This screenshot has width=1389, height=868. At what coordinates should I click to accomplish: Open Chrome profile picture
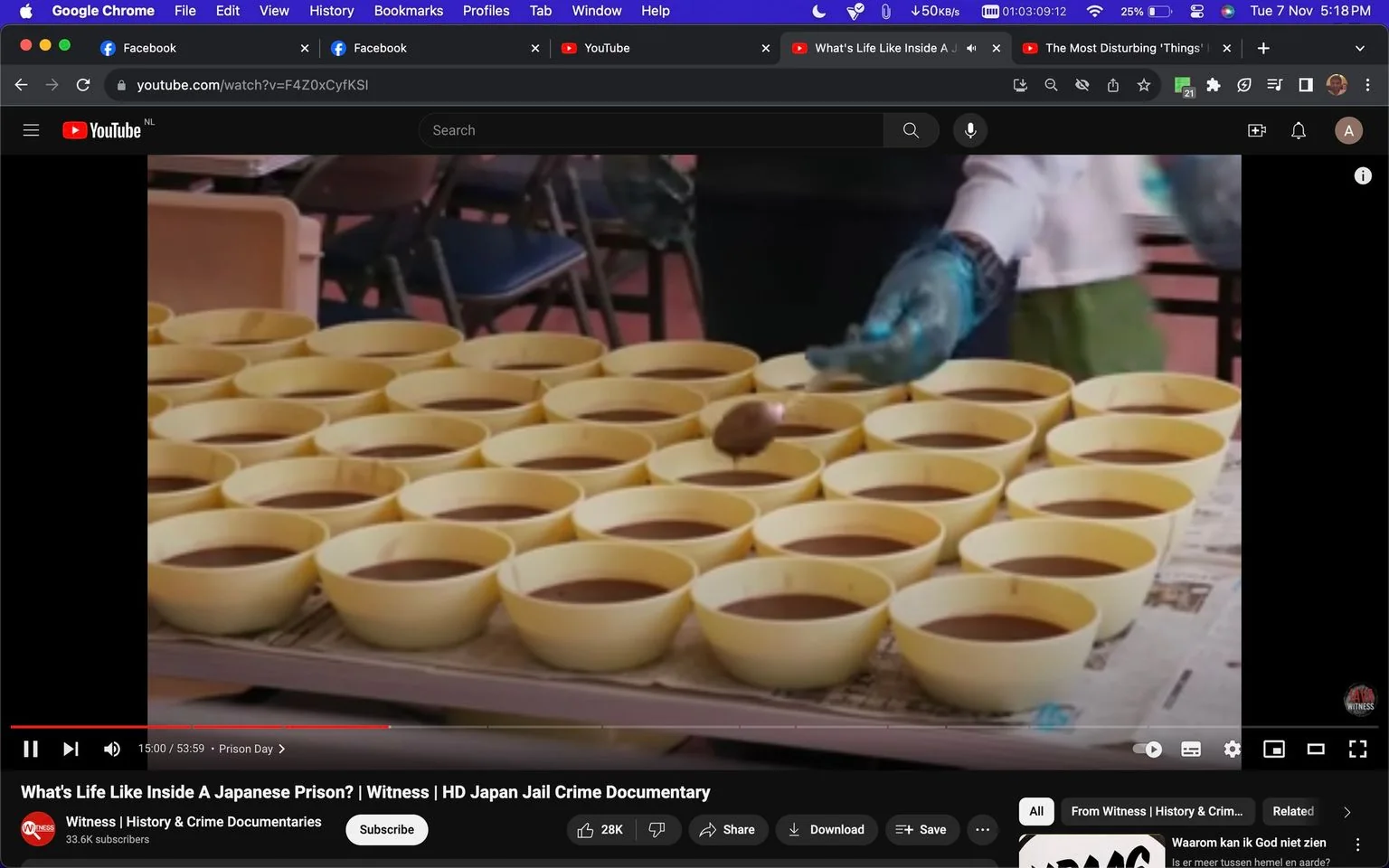pyautogui.click(x=1337, y=85)
